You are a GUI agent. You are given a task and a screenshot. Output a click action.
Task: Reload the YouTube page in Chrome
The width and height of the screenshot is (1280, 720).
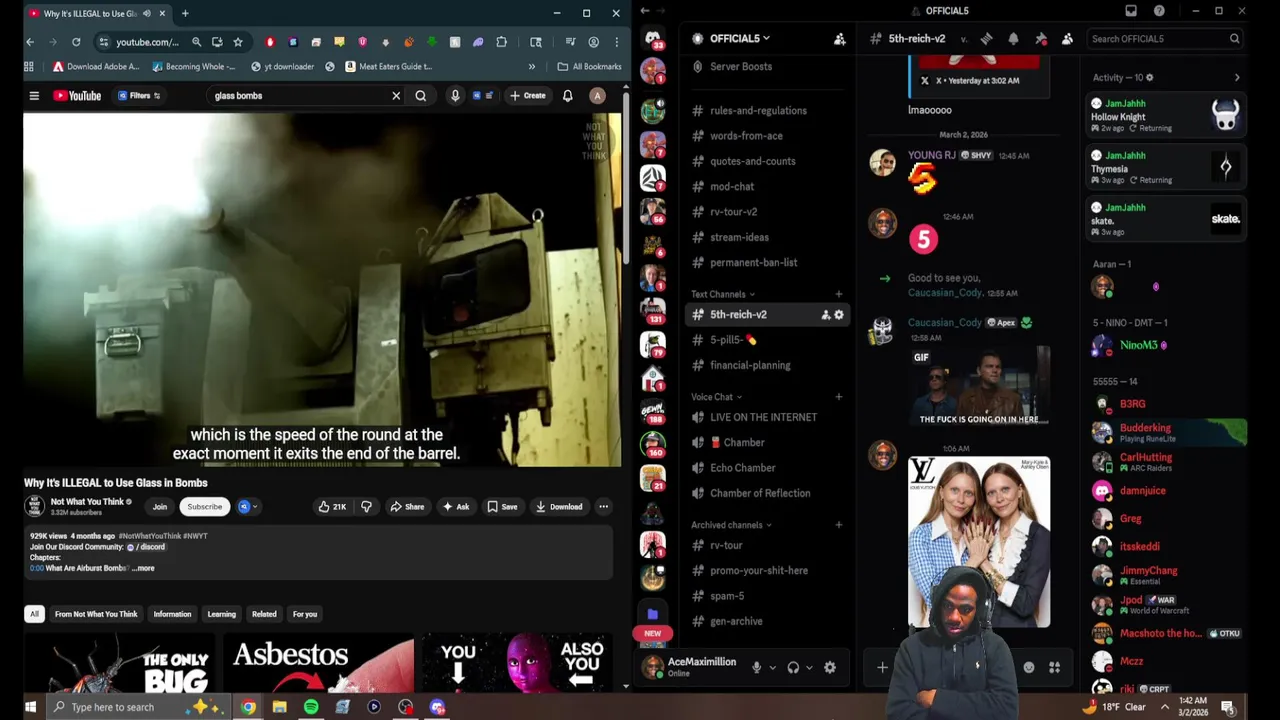76,42
